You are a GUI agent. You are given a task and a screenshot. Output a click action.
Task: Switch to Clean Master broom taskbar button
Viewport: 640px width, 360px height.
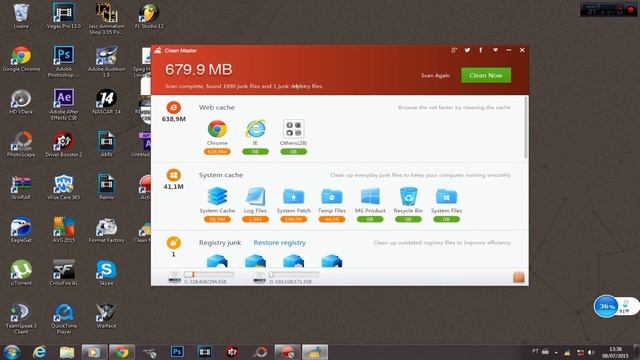click(315, 352)
